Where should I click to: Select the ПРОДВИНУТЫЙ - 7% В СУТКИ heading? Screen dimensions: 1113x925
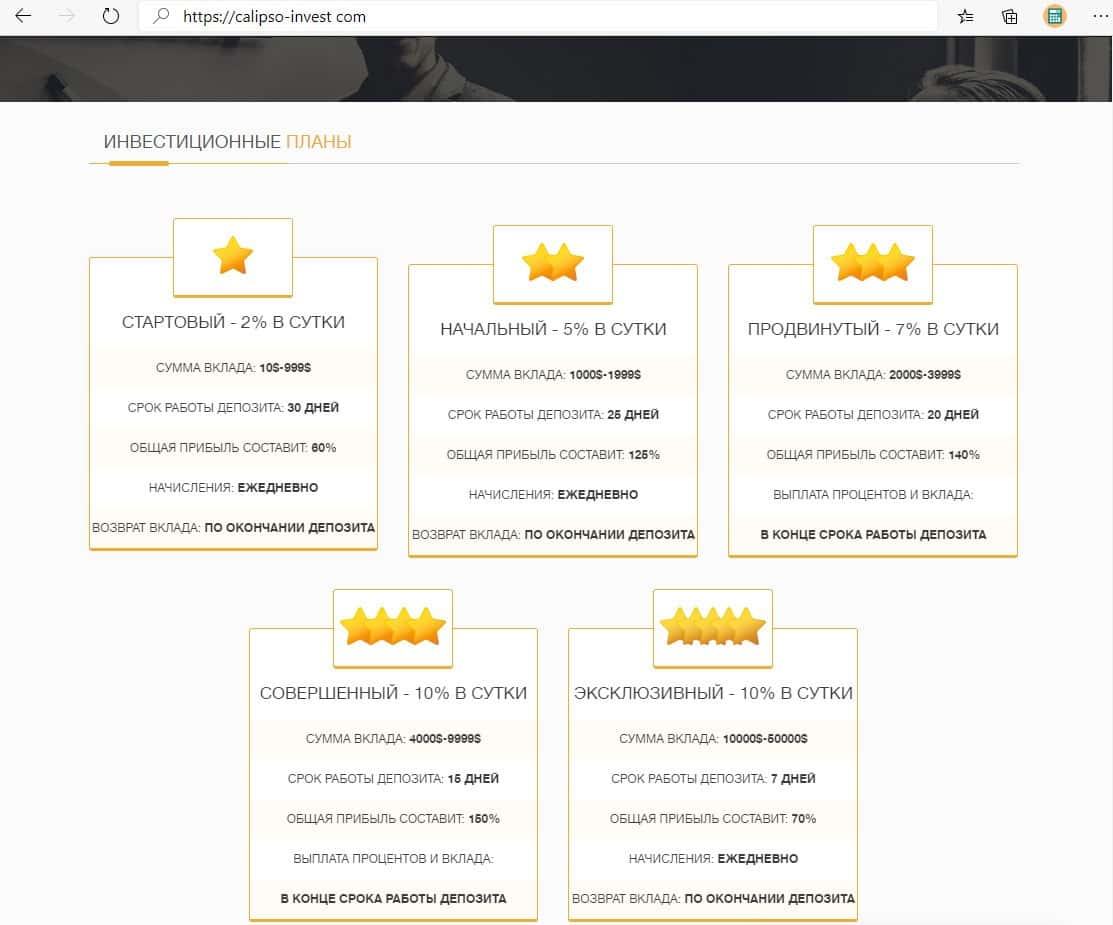coord(873,329)
